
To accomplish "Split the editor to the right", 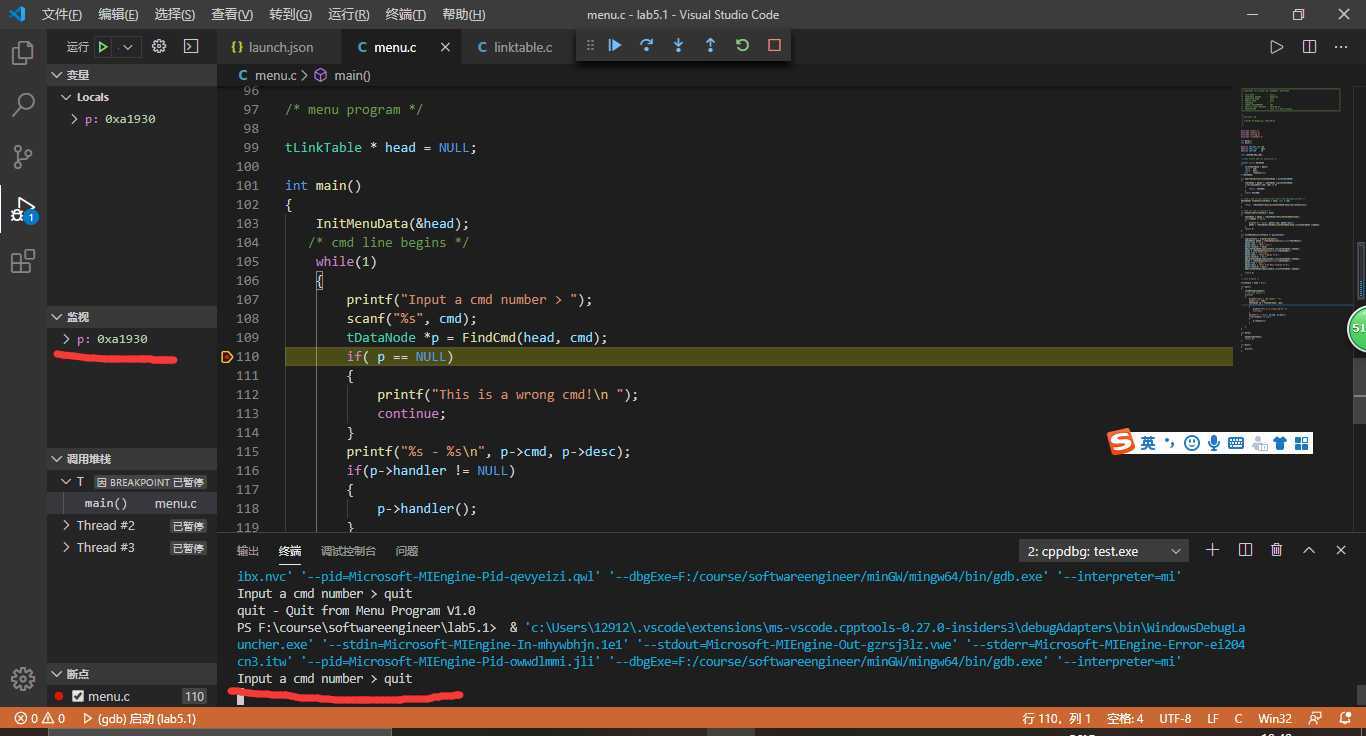I will (1309, 47).
